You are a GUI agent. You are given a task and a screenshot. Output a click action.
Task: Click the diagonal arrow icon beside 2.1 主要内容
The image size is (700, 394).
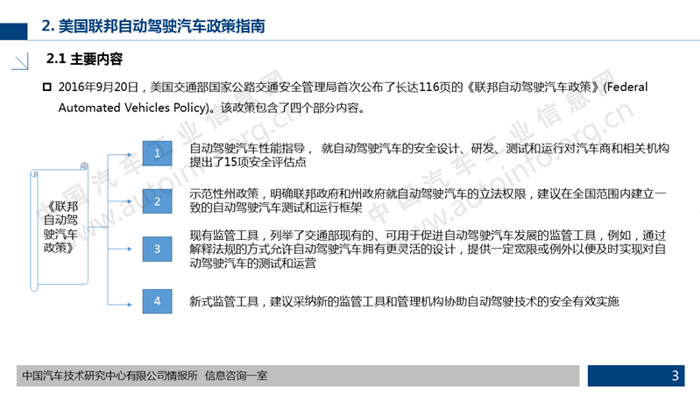20,61
